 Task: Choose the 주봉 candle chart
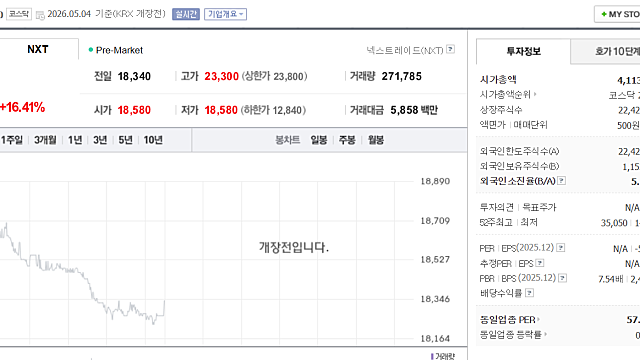click(x=347, y=140)
